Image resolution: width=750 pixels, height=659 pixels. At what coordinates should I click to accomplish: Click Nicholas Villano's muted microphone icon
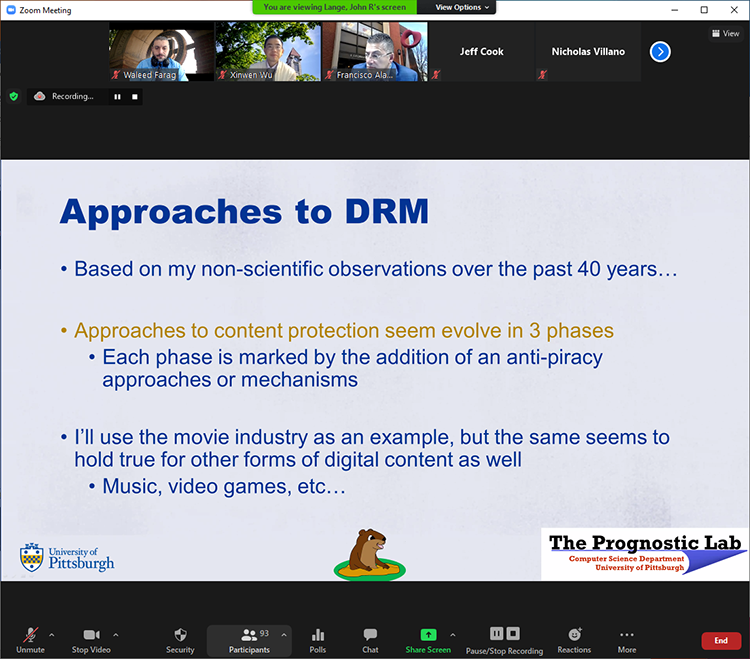[542, 75]
